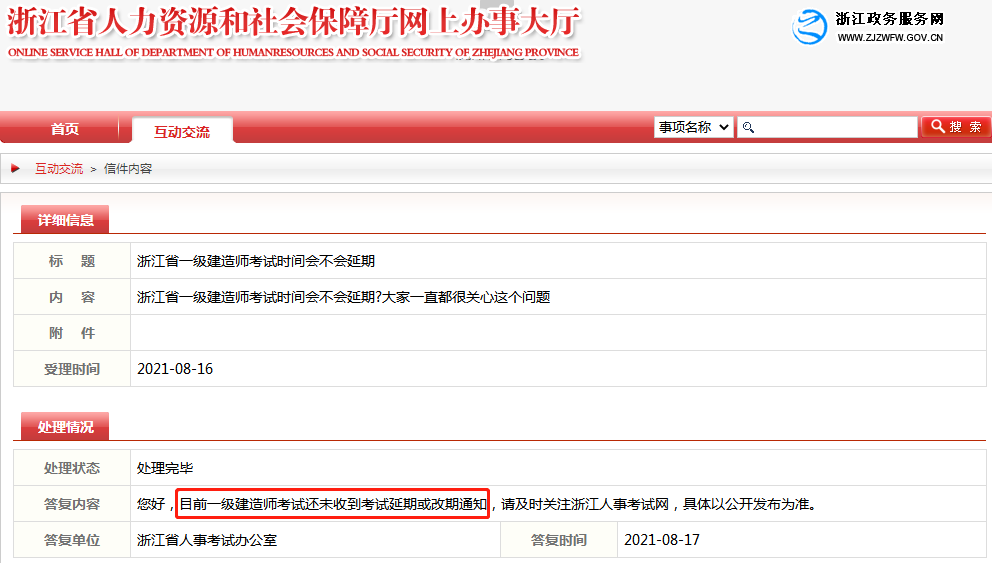This screenshot has width=992, height=563.
Task: Click the title text 浙江省一级建造师考试时间会不会延期
Action: [x=256, y=261]
